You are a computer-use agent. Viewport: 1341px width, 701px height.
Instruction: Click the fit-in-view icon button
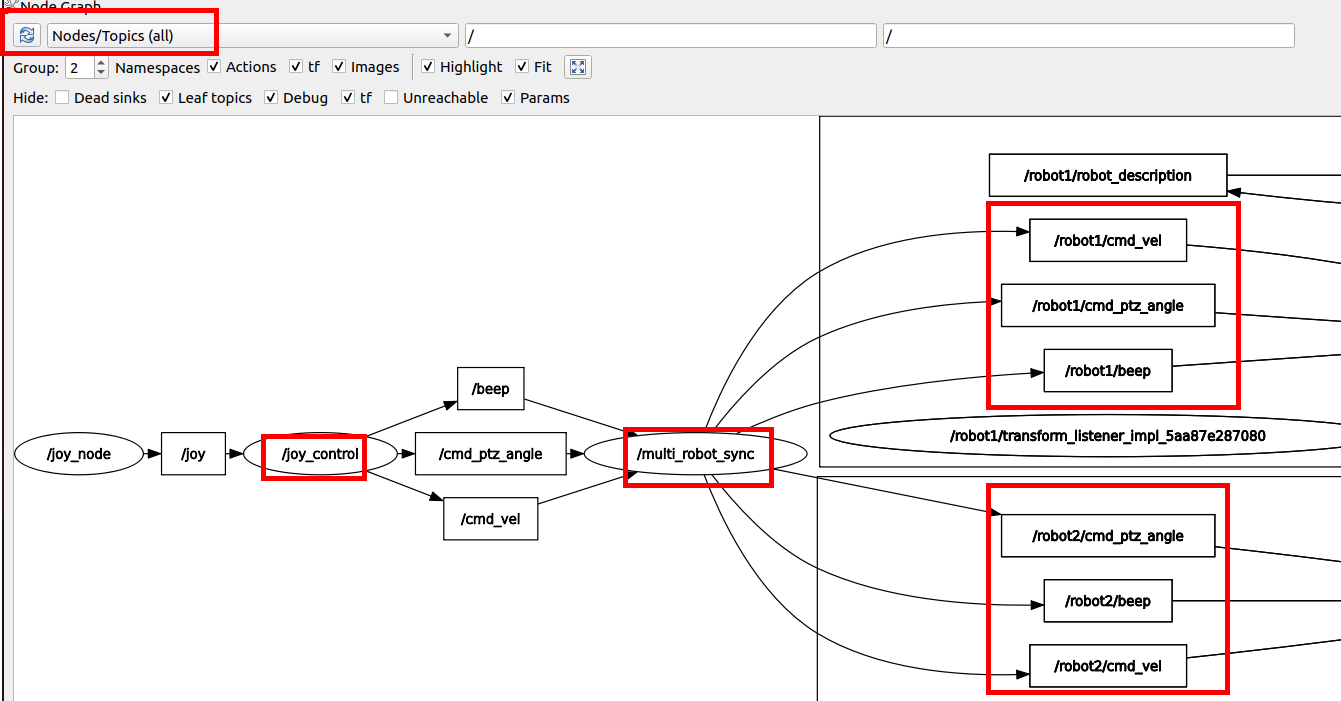578,67
